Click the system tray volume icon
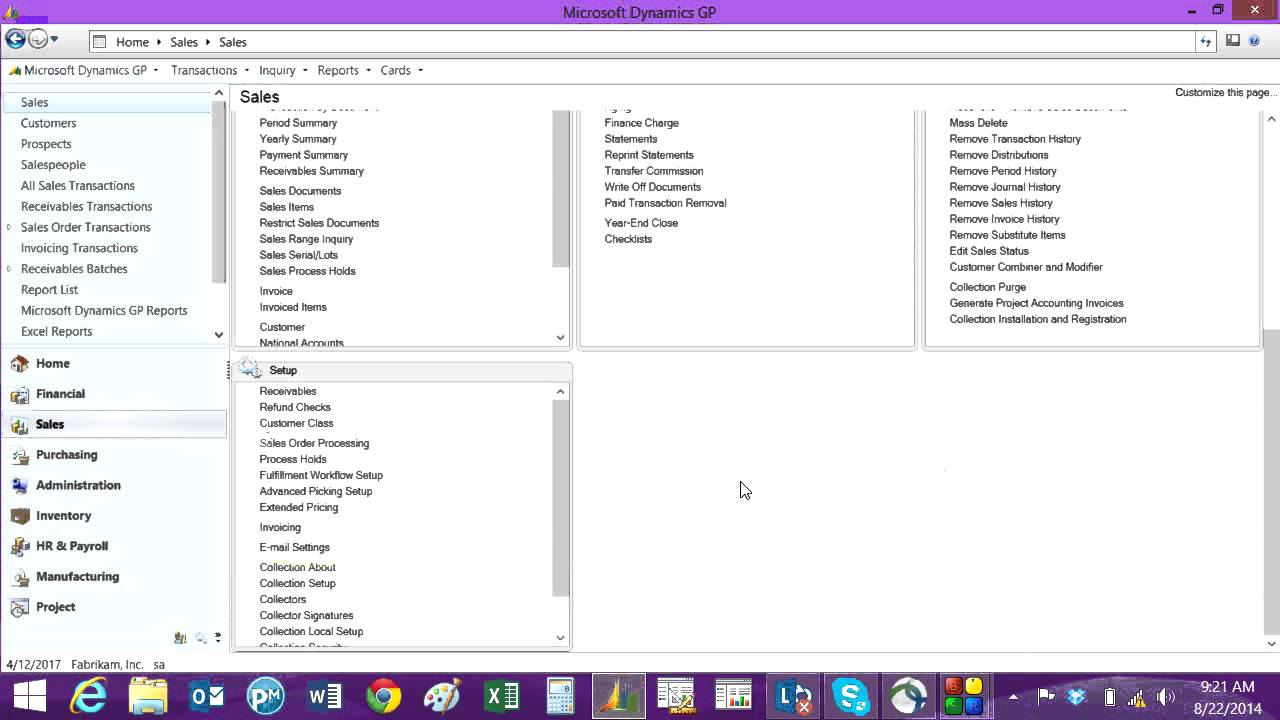This screenshot has height=720, width=1280. (1165, 697)
